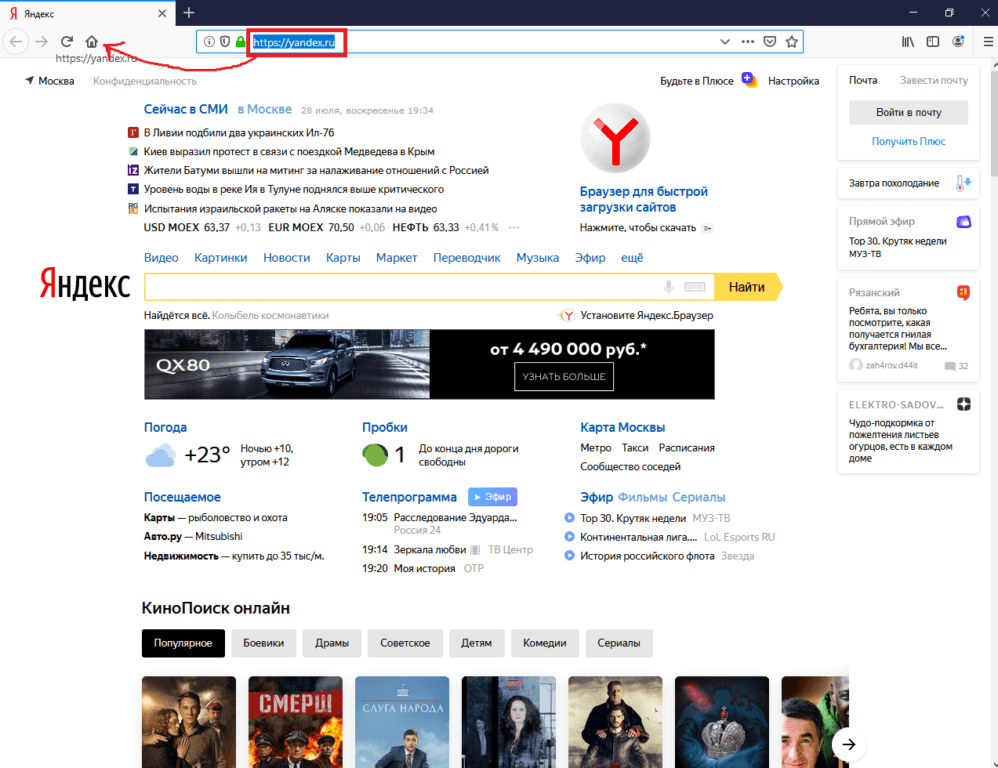Click the green traffic indicator circle
This screenshot has height=768, width=998.
pyautogui.click(x=375, y=455)
